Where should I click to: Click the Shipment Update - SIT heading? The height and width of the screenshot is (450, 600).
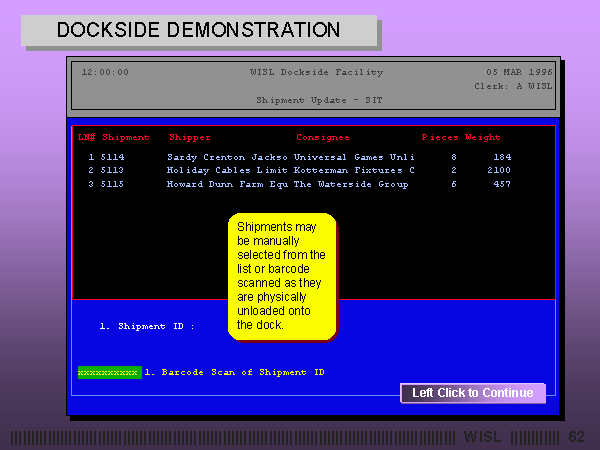(x=319, y=100)
